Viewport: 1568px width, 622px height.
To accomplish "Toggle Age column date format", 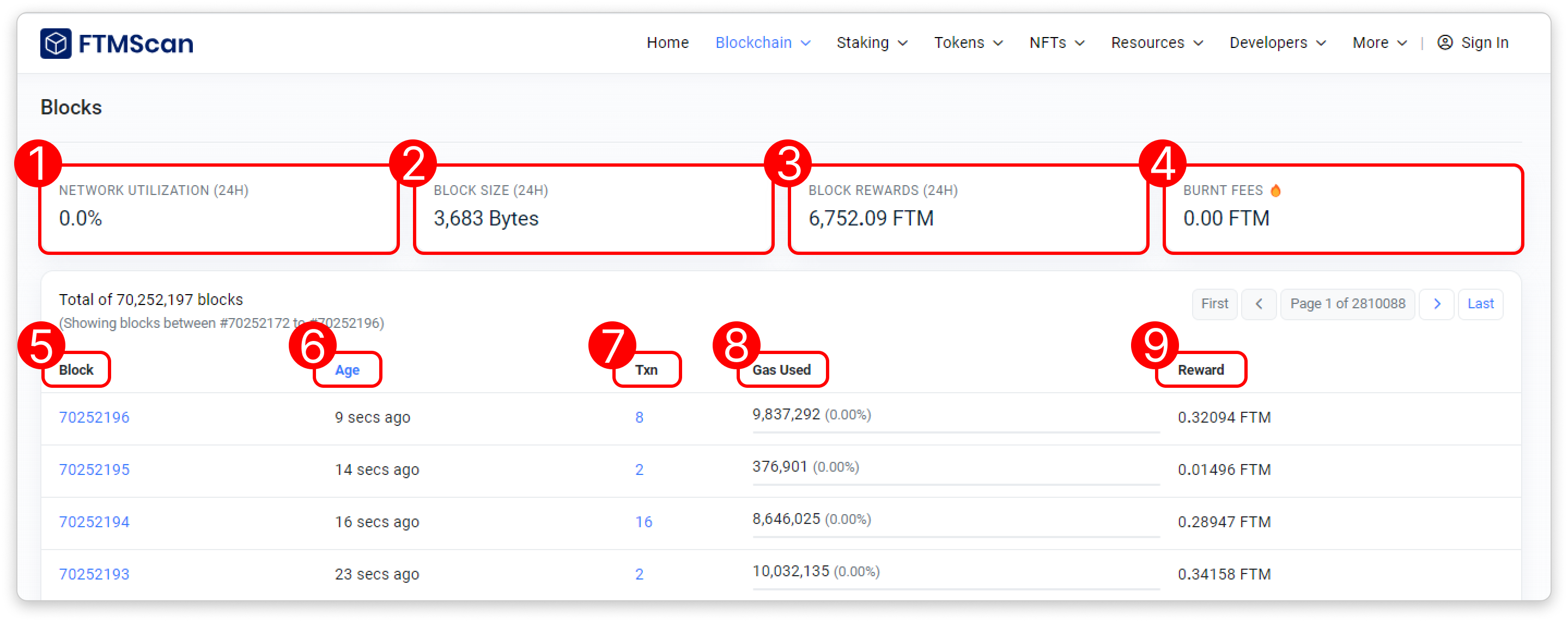I will click(347, 370).
